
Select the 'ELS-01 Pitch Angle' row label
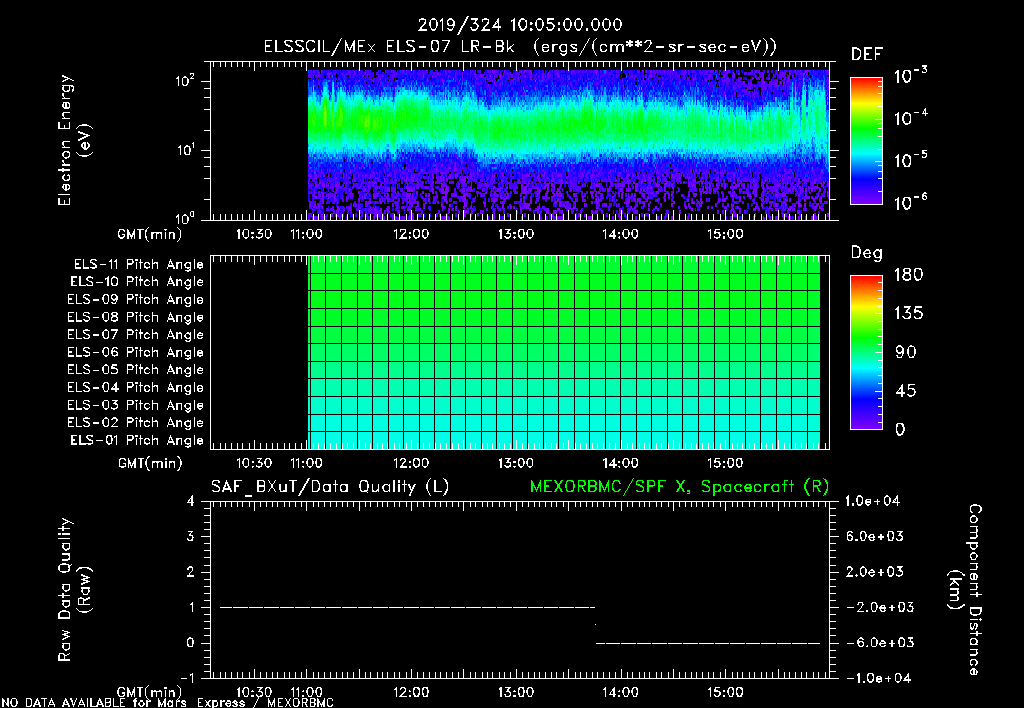tap(137, 440)
